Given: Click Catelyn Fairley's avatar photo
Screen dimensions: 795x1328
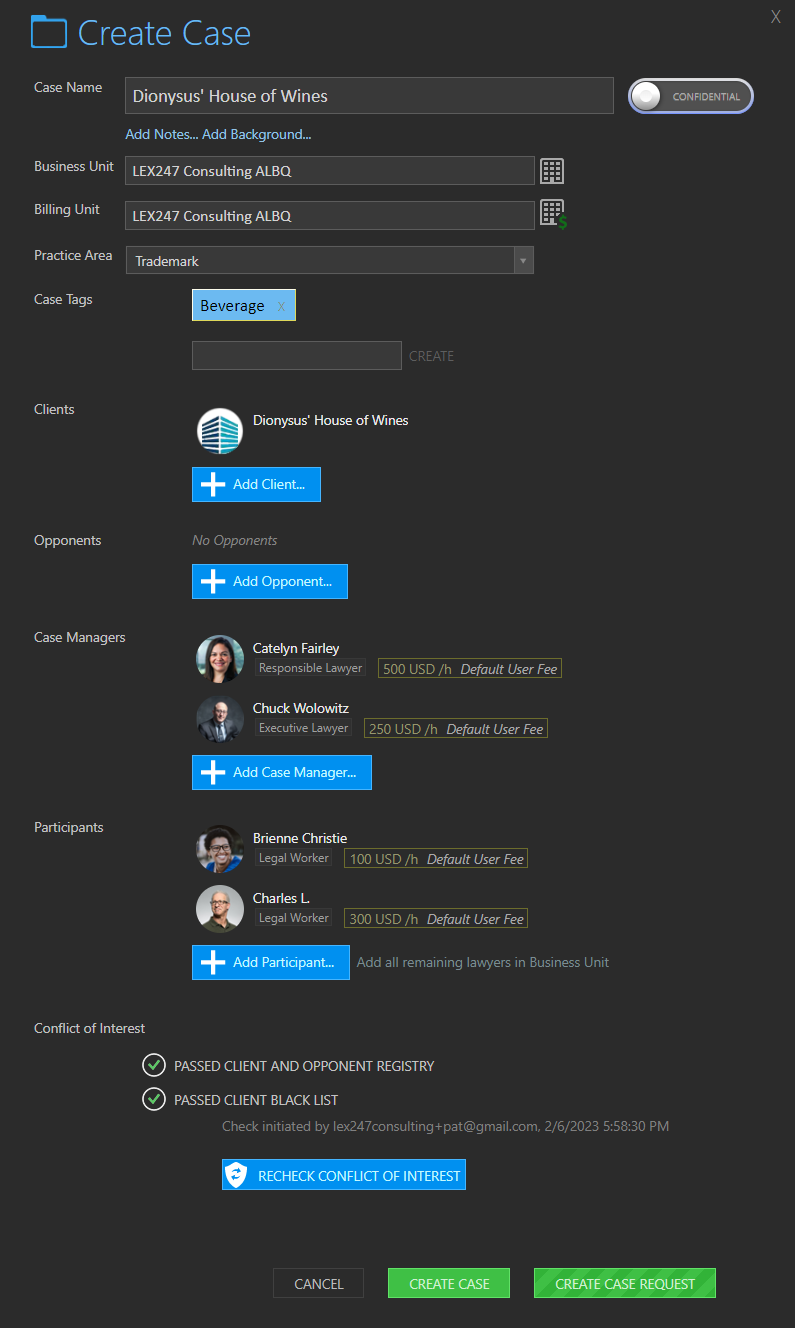Looking at the screenshot, I should point(220,659).
